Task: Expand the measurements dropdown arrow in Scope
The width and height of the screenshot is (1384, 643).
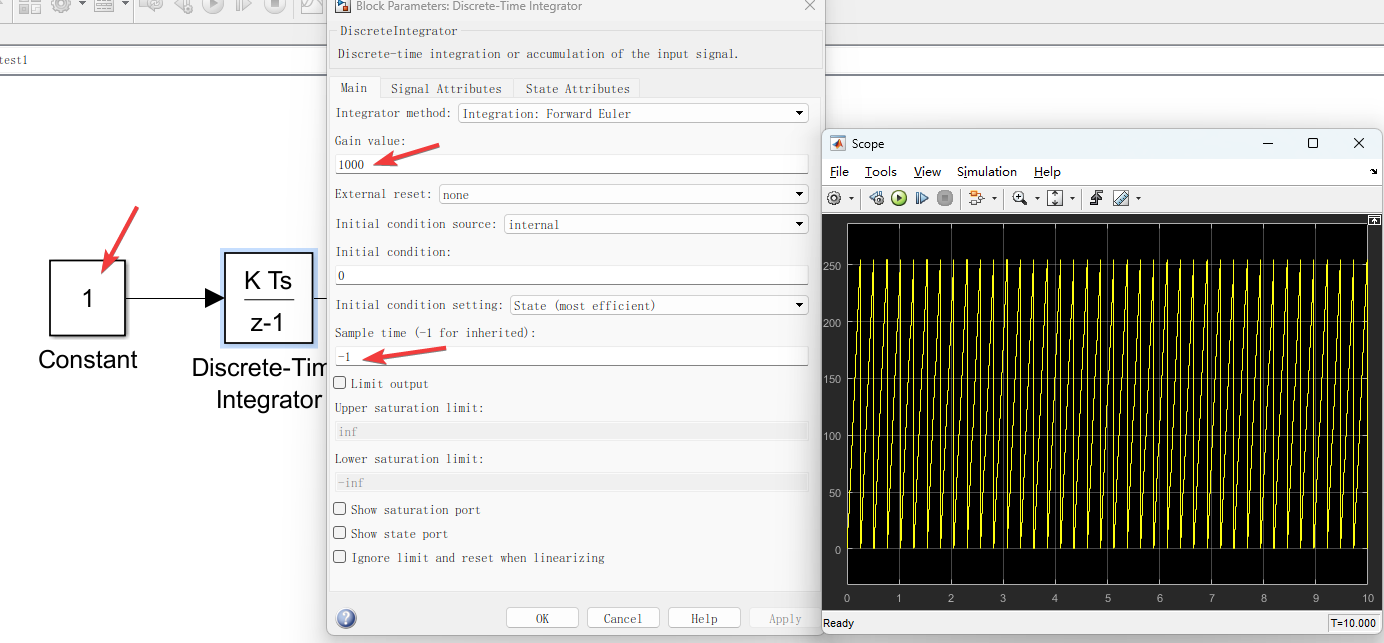Action: tap(1138, 199)
